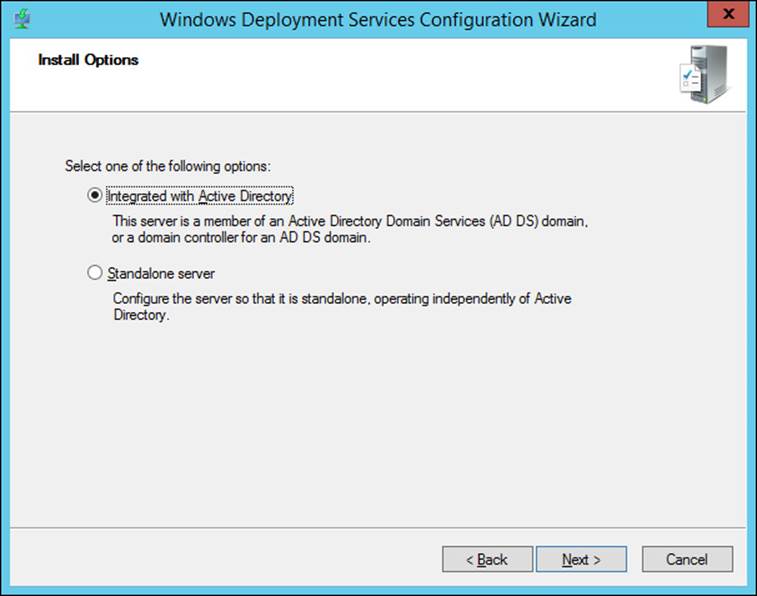The width and height of the screenshot is (757, 596).
Task: Click the AD DS domain member description text
Action: [x=350, y=229]
